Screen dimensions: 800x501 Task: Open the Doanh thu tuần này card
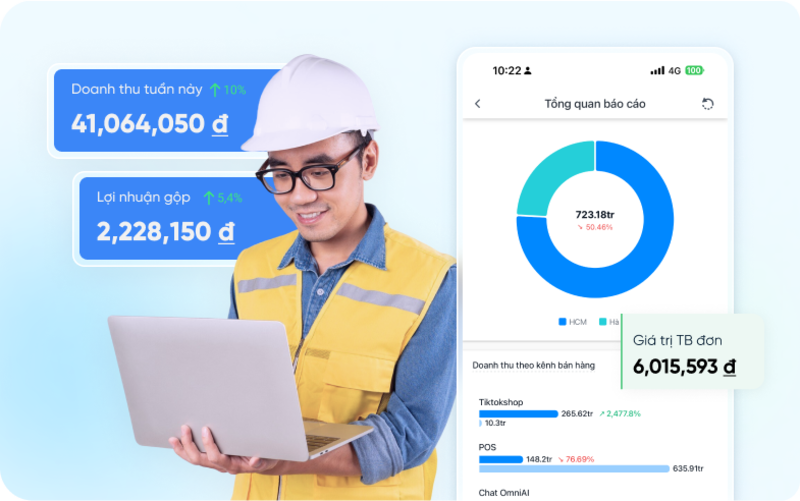click(168, 111)
